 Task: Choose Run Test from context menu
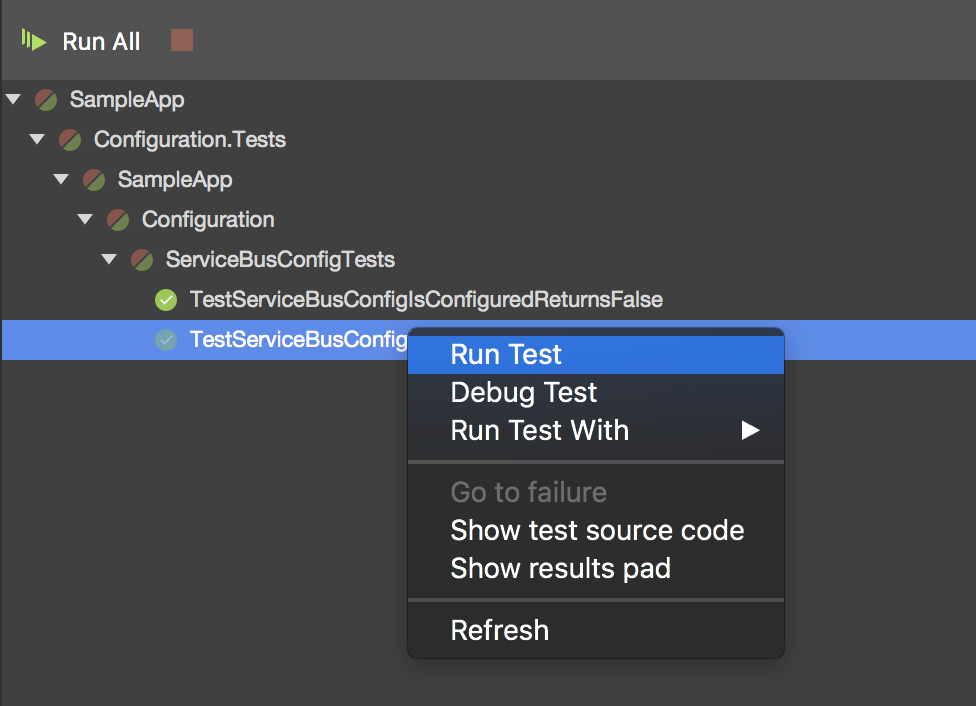506,355
